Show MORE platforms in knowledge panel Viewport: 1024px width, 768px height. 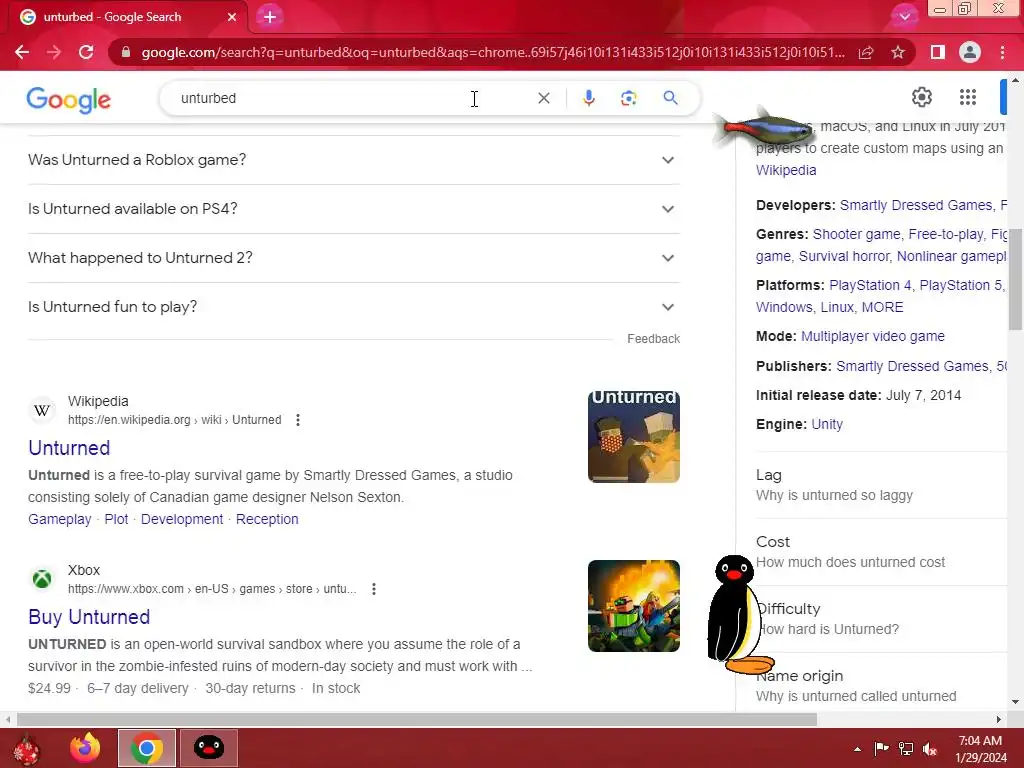tap(882, 308)
